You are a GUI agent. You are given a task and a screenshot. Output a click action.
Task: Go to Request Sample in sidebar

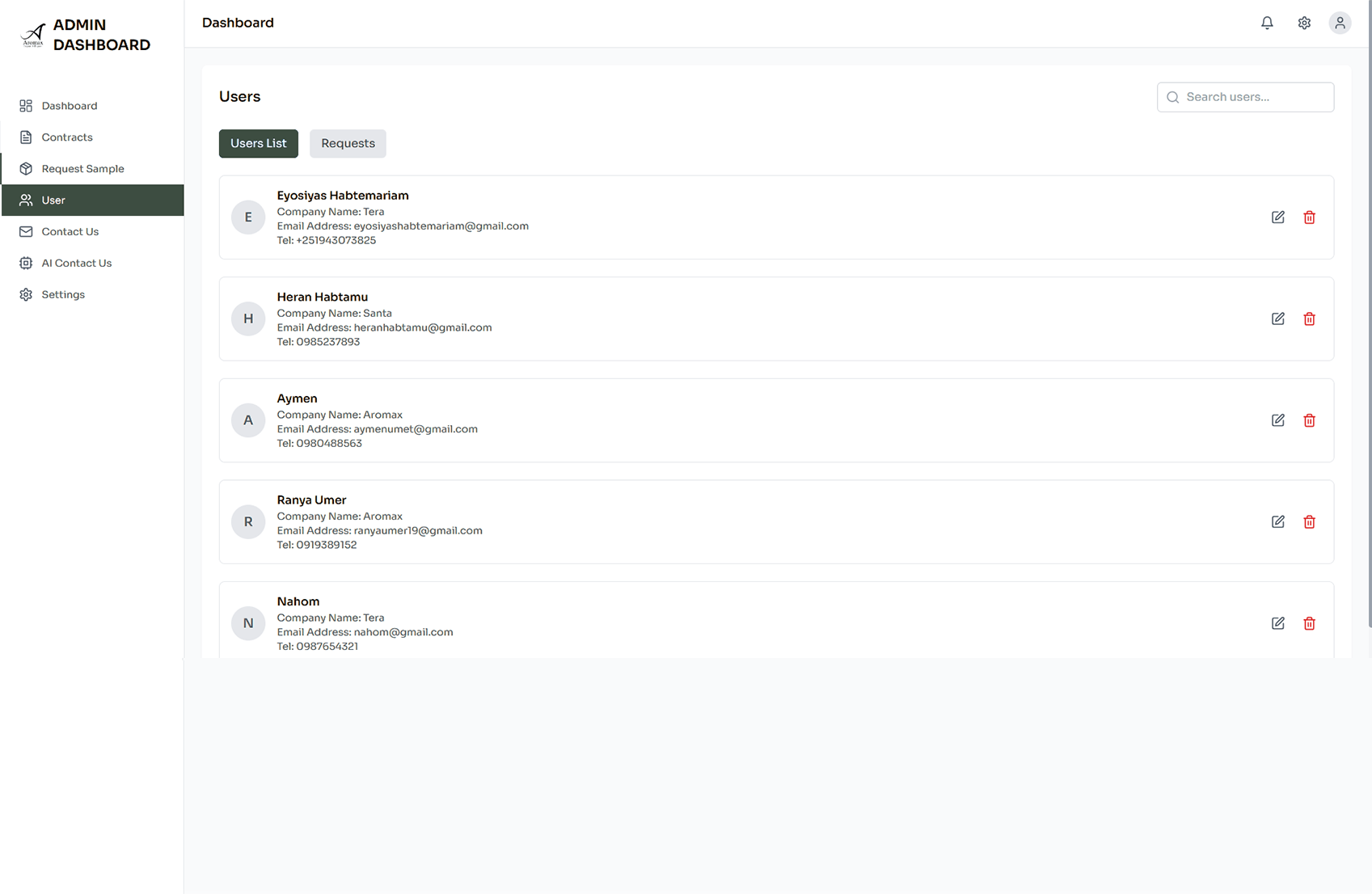[82, 169]
